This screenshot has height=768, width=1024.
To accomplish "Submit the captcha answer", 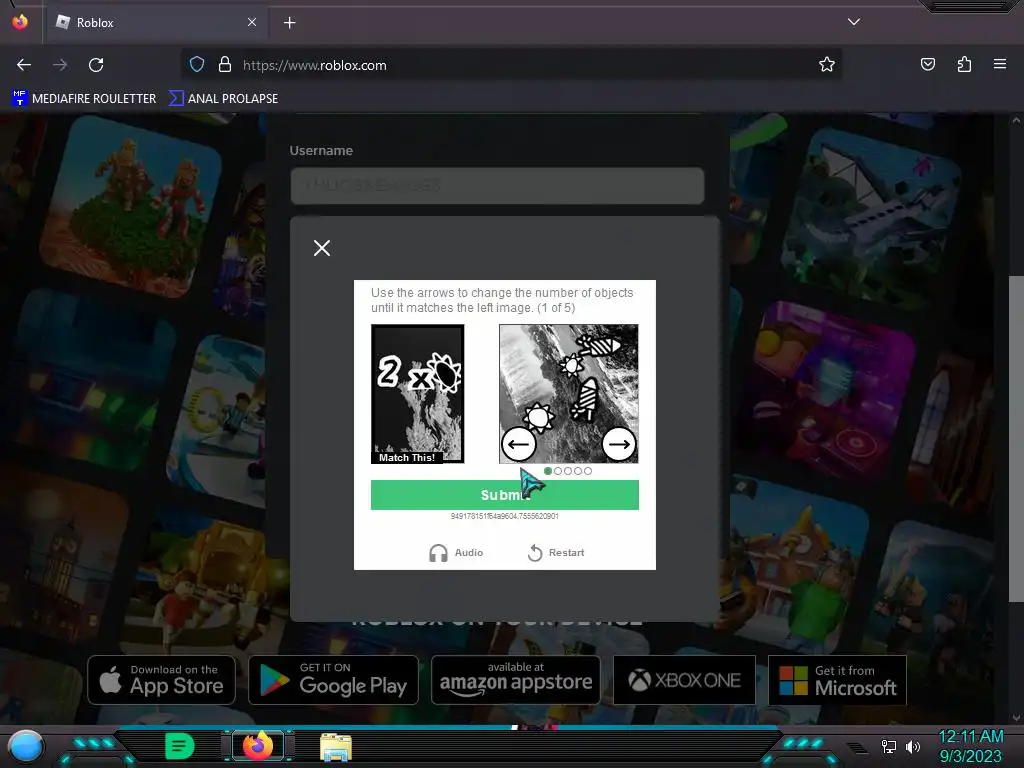I will coord(505,495).
